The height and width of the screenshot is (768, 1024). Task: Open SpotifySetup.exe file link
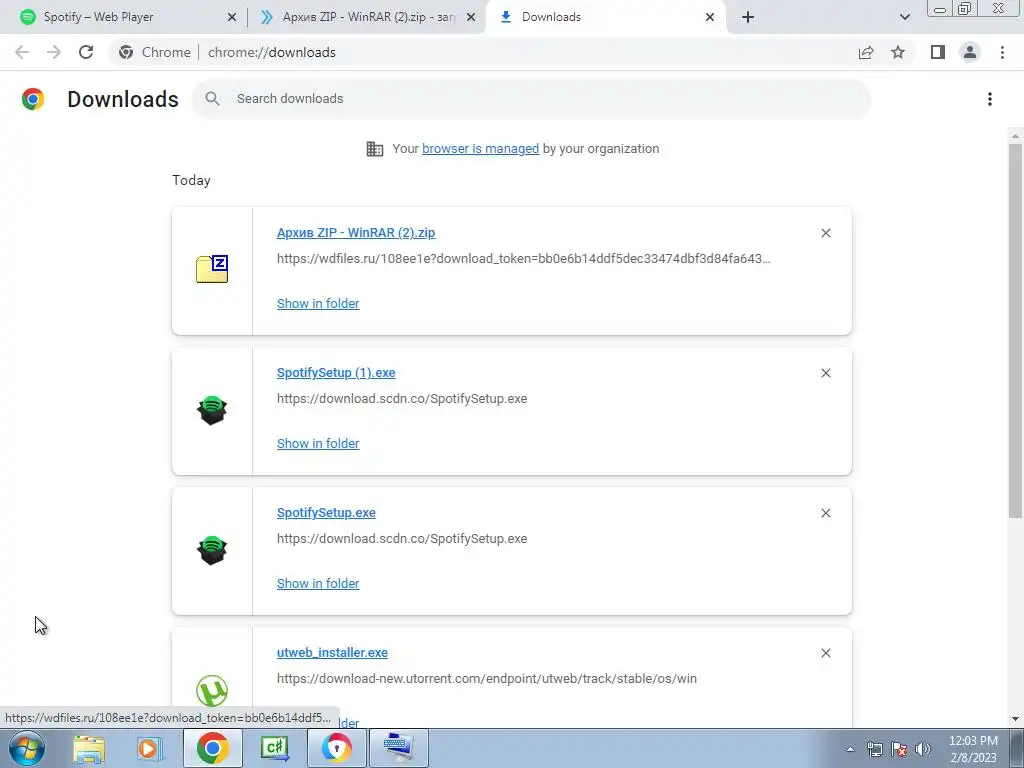(326, 513)
